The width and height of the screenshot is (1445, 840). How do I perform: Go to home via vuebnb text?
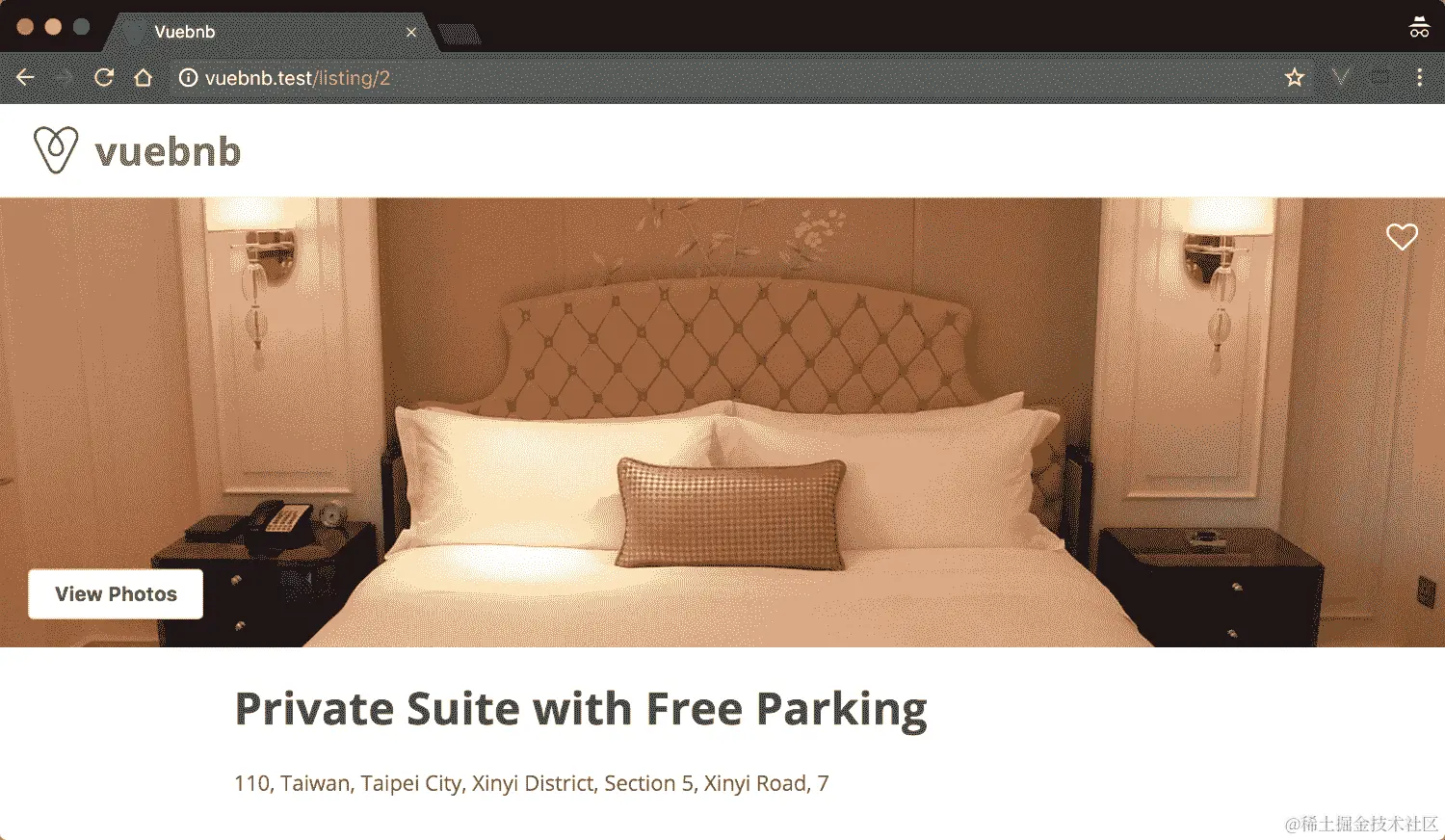click(168, 152)
